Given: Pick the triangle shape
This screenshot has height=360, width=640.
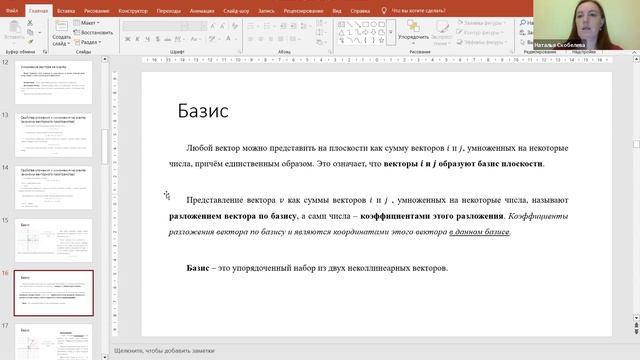Looking at the screenshot, I should point(341,32).
